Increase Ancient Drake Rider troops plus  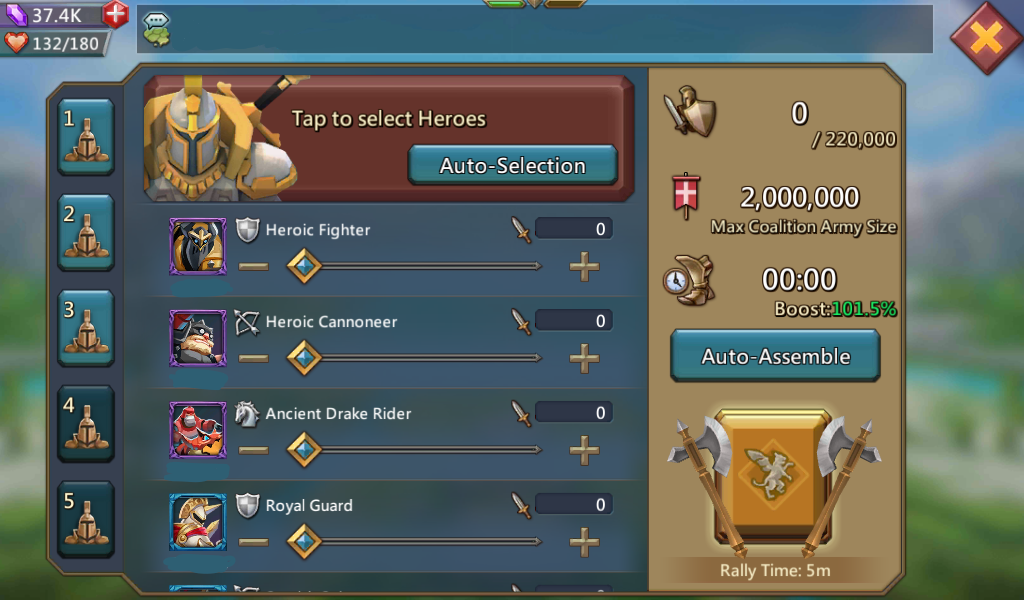coord(584,450)
